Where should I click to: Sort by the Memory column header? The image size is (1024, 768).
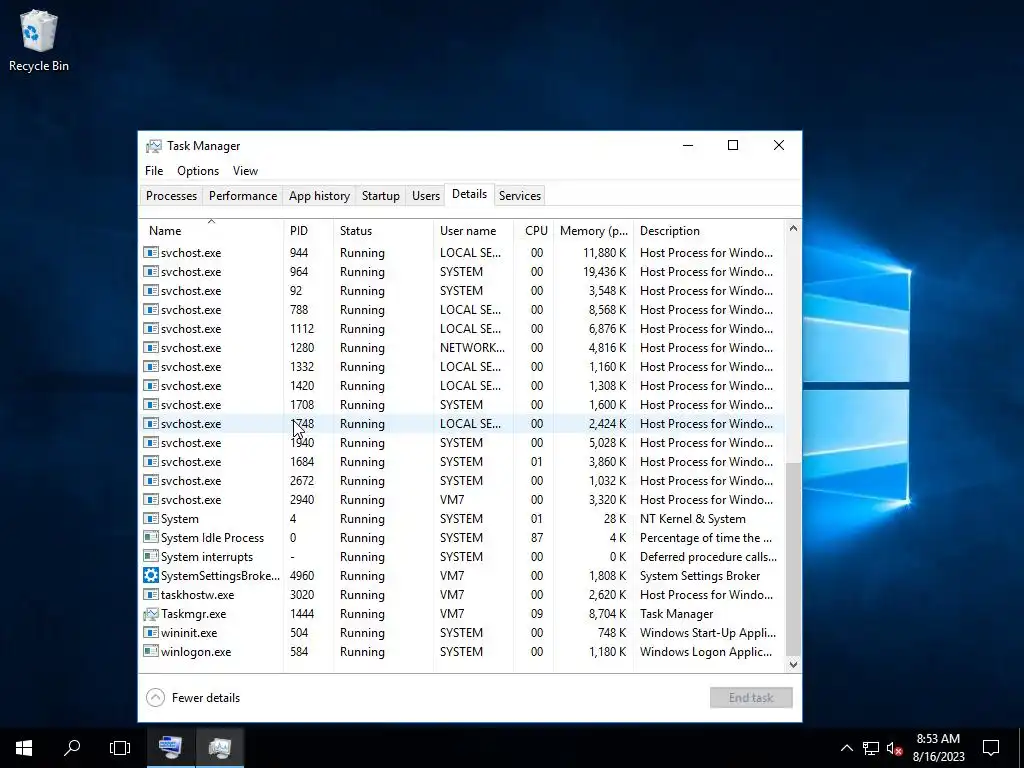coord(593,231)
